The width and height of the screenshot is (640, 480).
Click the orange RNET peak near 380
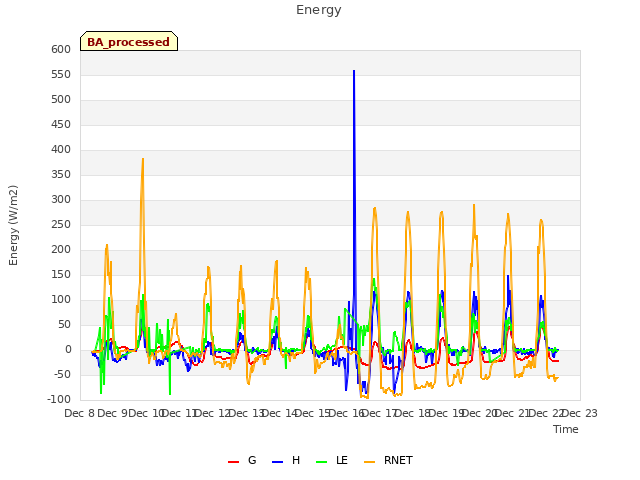[x=143, y=159]
